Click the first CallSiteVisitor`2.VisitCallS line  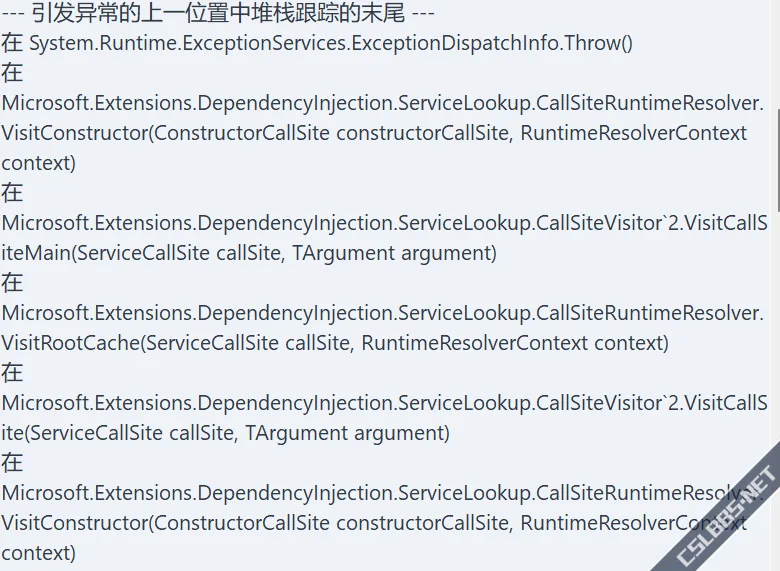(x=384, y=223)
